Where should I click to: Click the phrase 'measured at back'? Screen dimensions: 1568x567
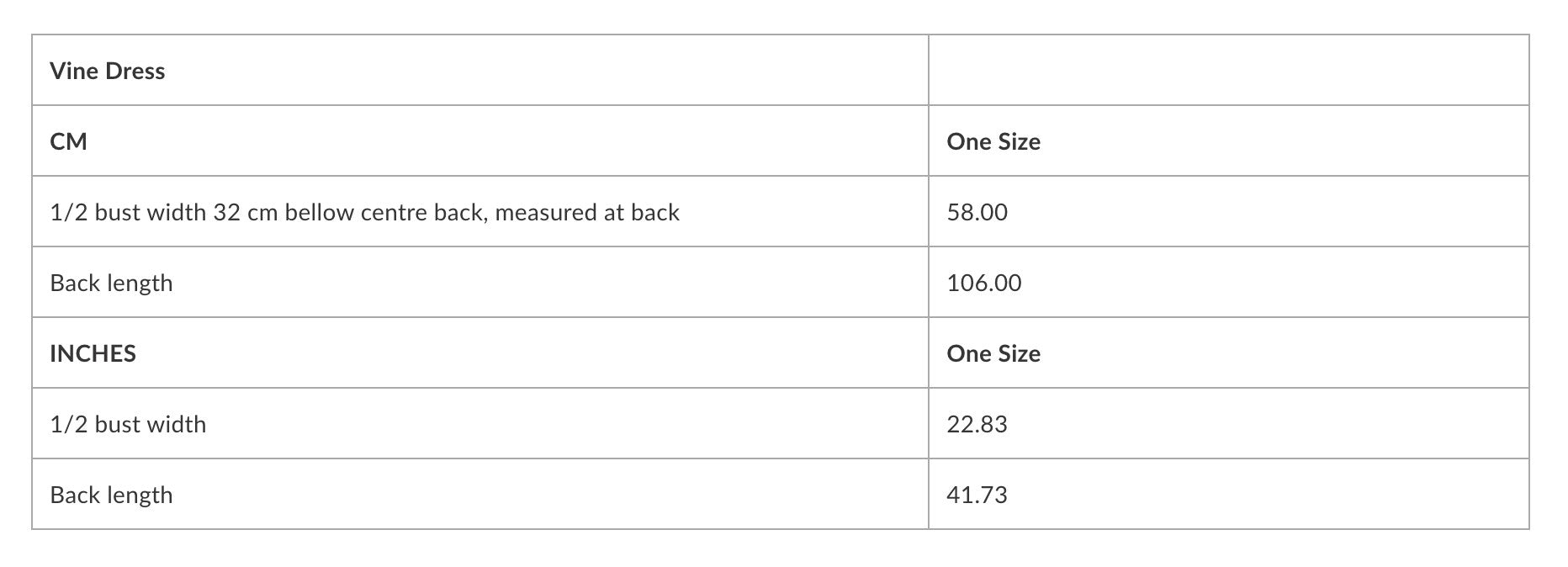coord(587,212)
